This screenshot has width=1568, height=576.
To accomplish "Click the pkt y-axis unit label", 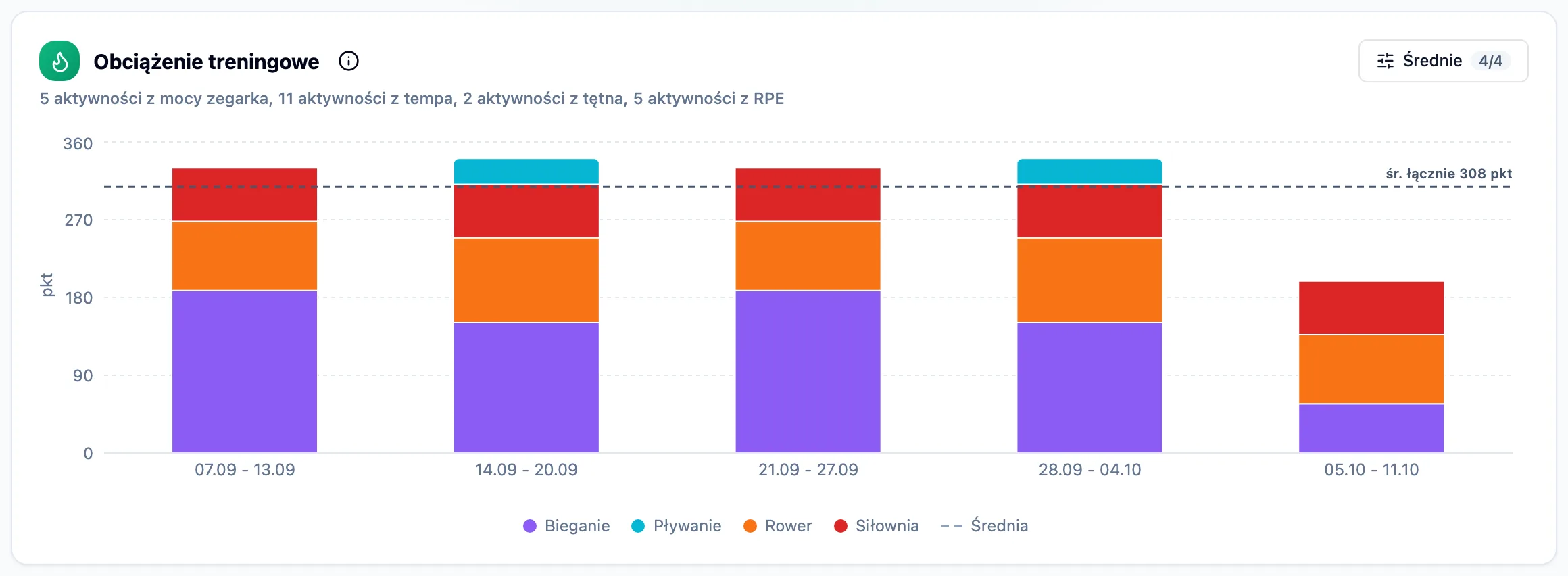I will [47, 285].
